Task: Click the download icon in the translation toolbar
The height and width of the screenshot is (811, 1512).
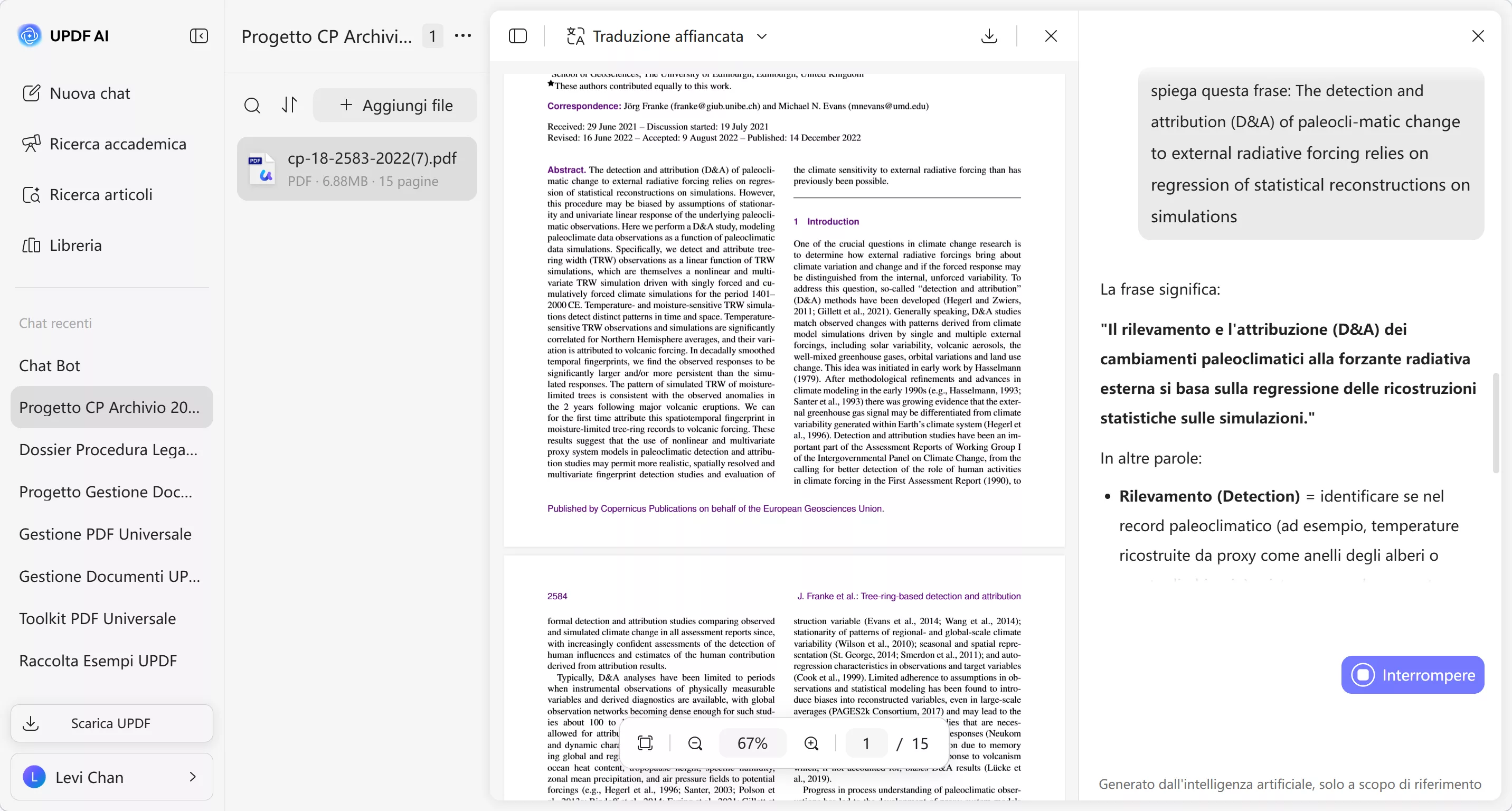Action: (989, 36)
